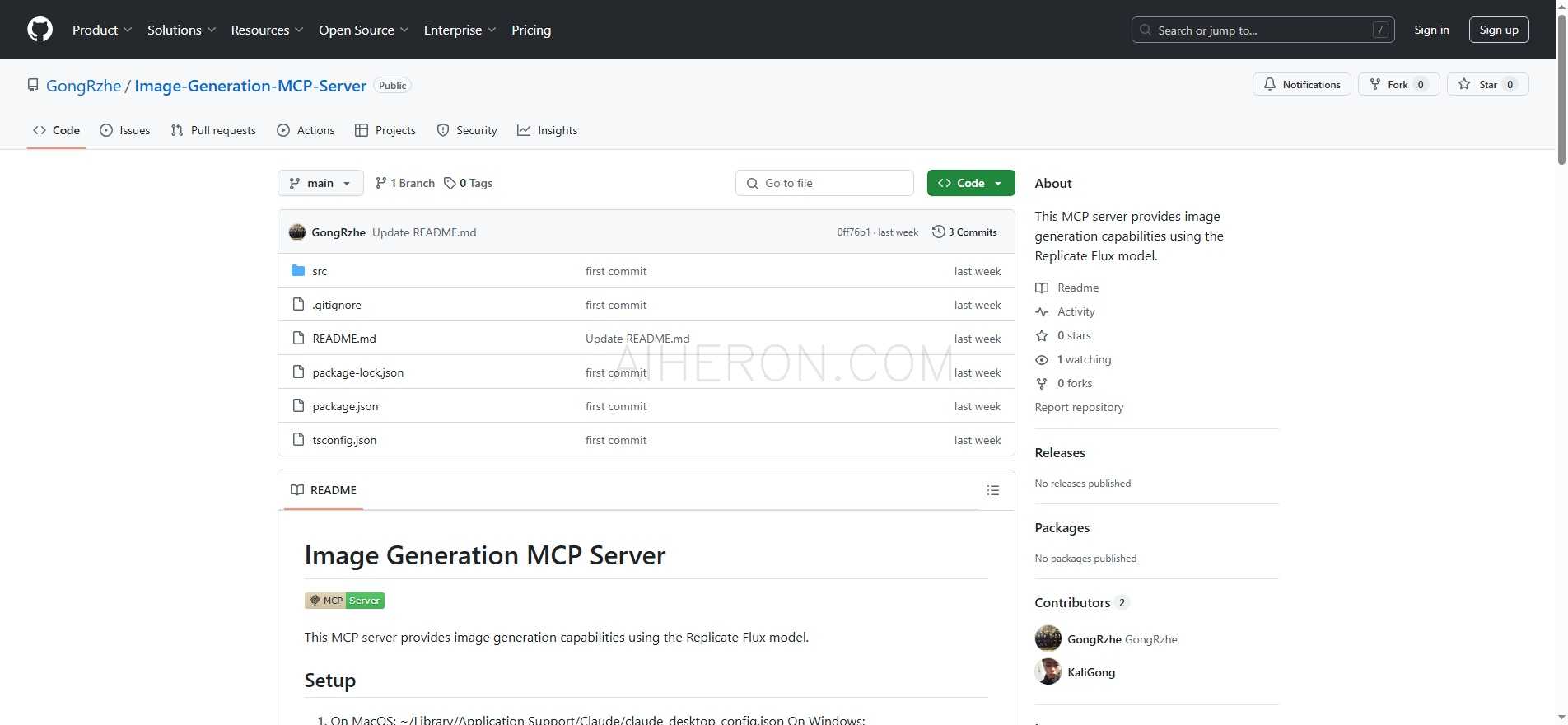Click the eye icon beside 1 watching
Screen dimensions: 1568x725
coord(1042,359)
